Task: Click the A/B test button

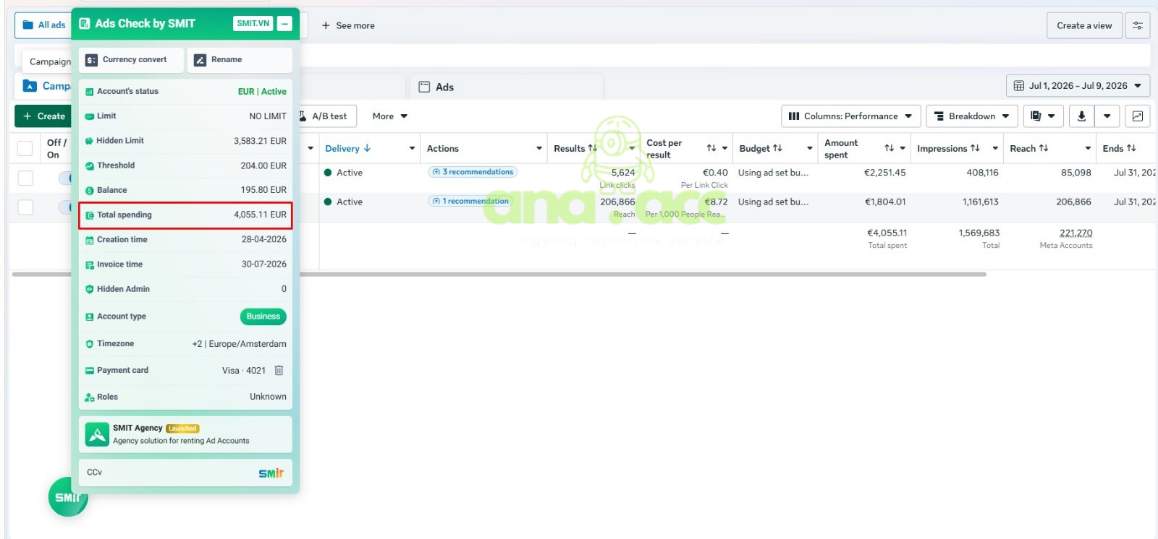Action: click(326, 116)
